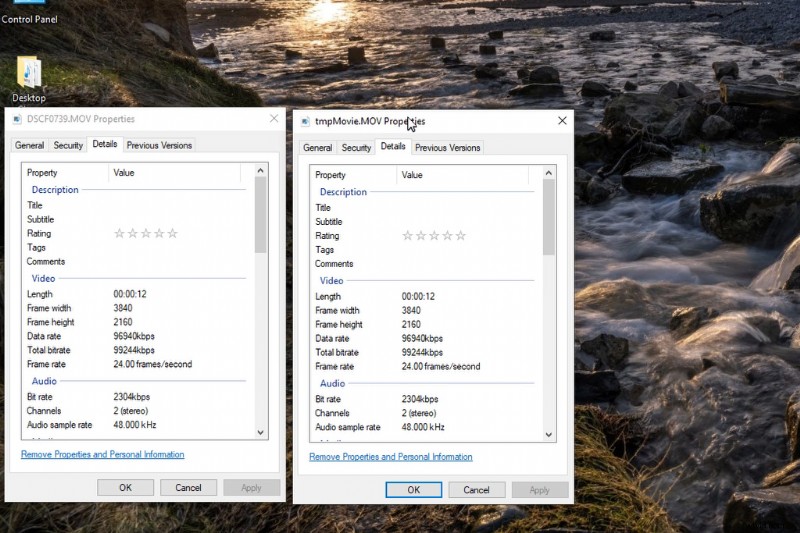800x533 pixels.
Task: Select Details tab in DSCF0739.MOV Properties
Action: pos(105,144)
